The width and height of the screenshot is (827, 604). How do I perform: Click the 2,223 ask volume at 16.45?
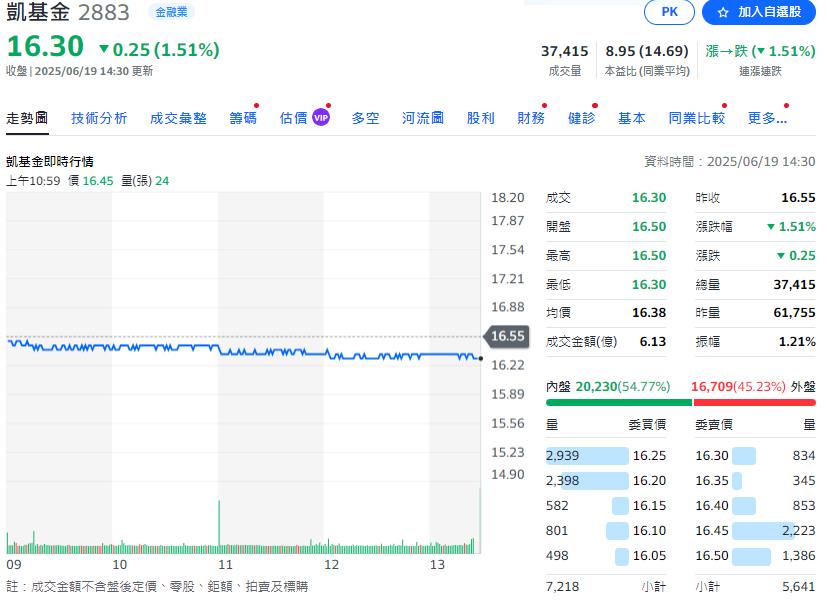point(799,531)
